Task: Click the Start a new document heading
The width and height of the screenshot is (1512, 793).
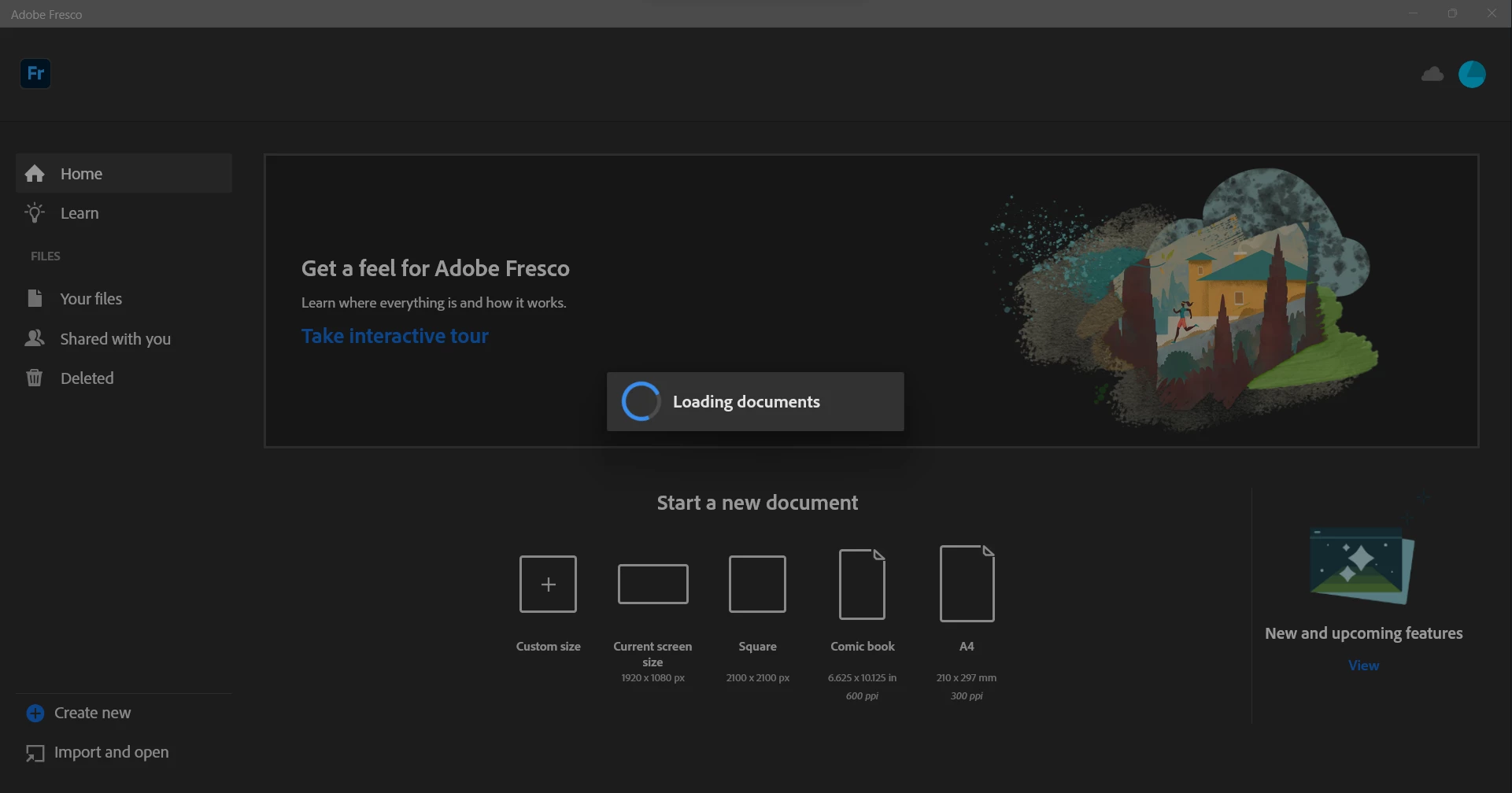Action: [758, 503]
